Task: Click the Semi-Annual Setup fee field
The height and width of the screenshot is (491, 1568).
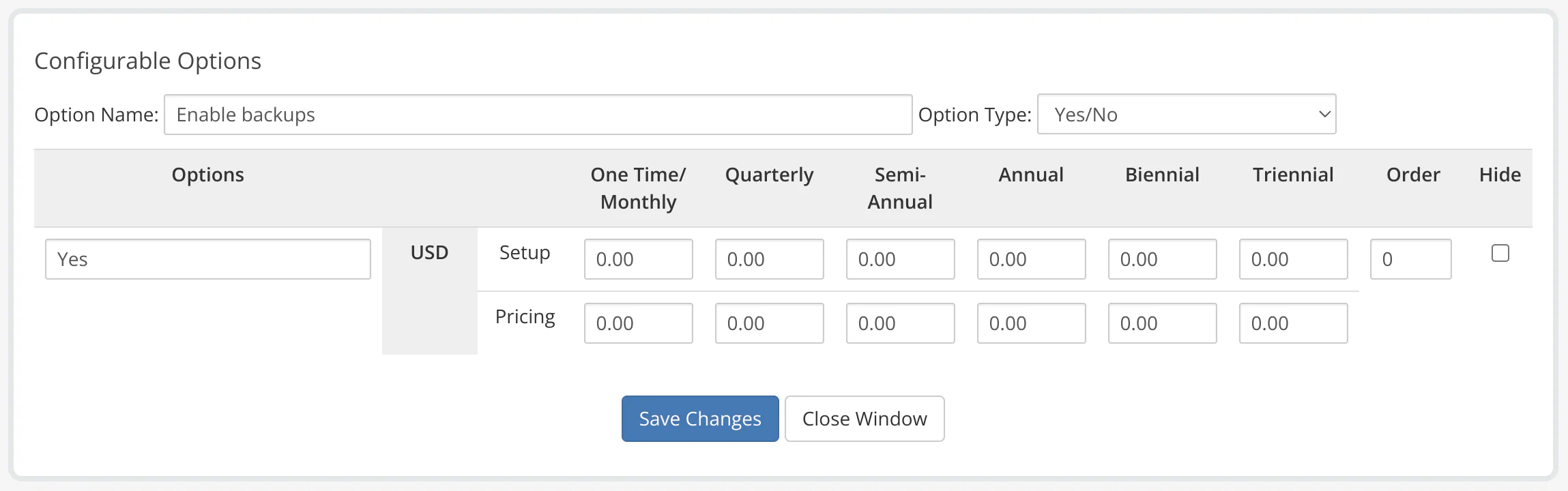Action: (x=900, y=259)
